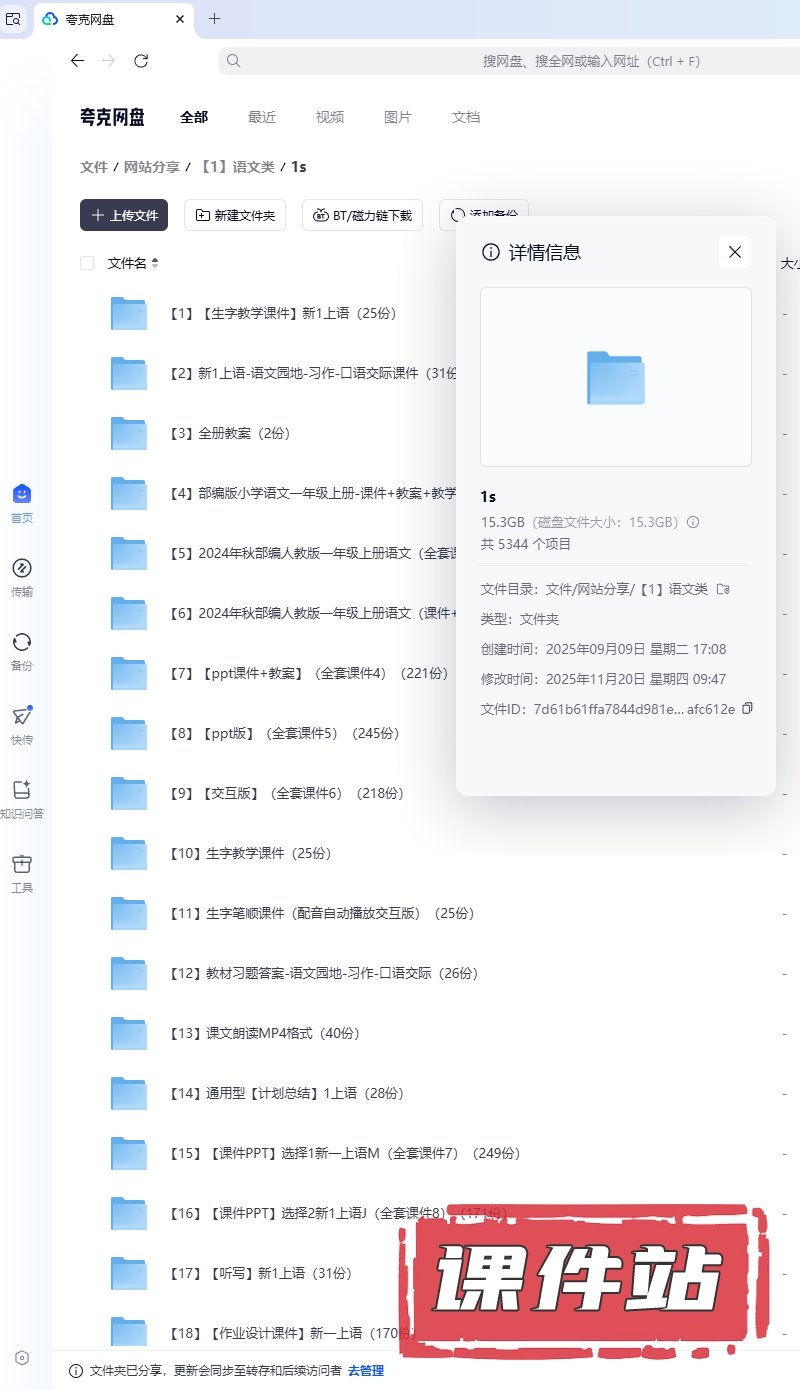This screenshot has height=1390, width=800.
Task: Toggle the select-all checkbox beside 文件名
Action: (x=87, y=263)
